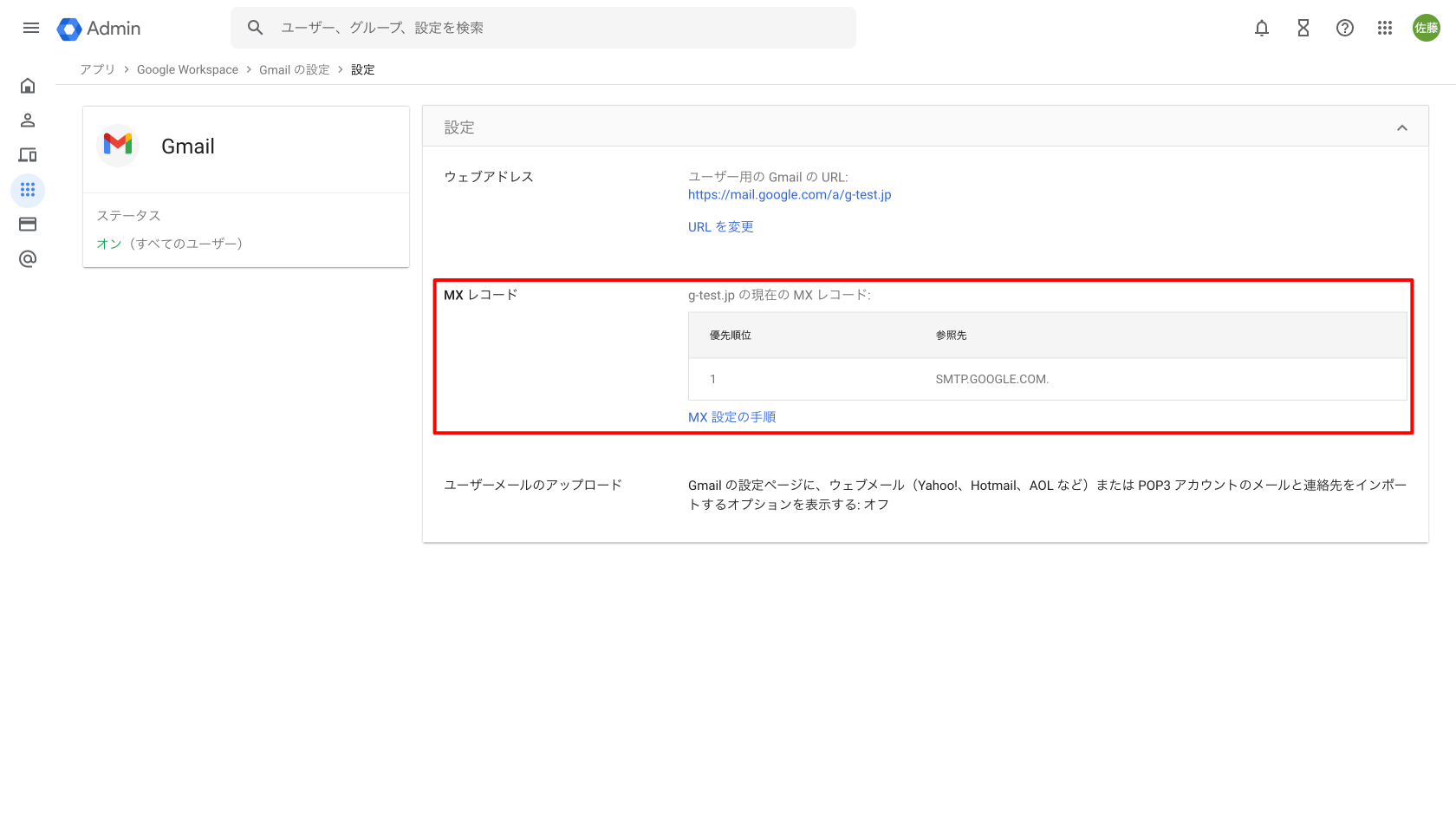
Task: Click the ウェブアドレス setting label
Action: point(489,176)
